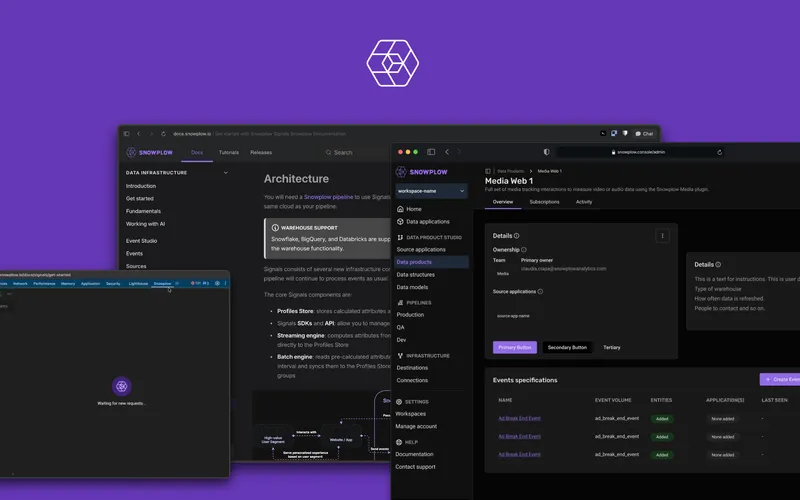Open the Production pipeline item
Viewport: 800px width, 500px height.
410,315
